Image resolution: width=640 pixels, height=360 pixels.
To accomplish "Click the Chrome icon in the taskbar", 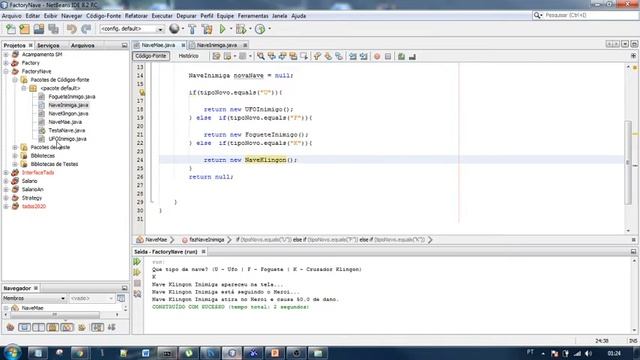I will (x=80, y=353).
